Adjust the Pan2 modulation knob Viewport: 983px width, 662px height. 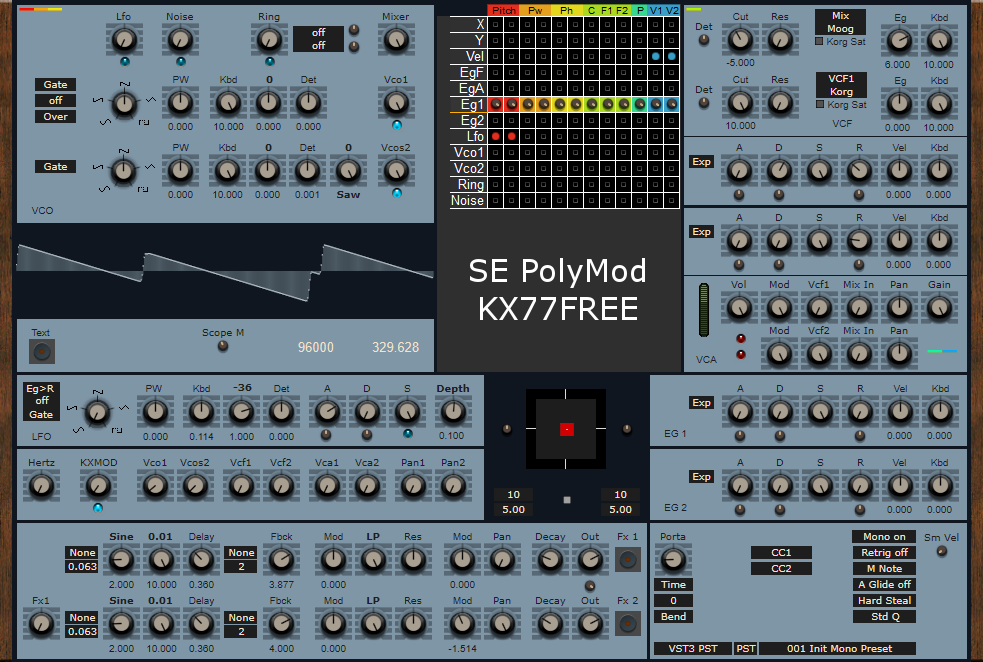tap(452, 485)
